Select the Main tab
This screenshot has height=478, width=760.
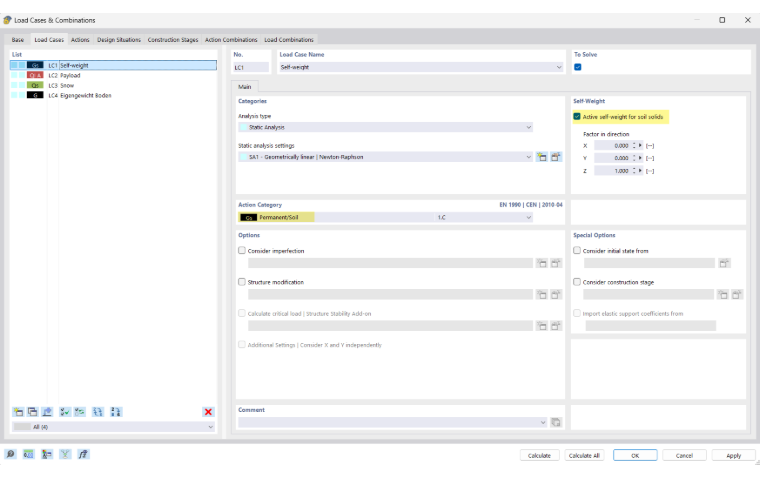[244, 87]
